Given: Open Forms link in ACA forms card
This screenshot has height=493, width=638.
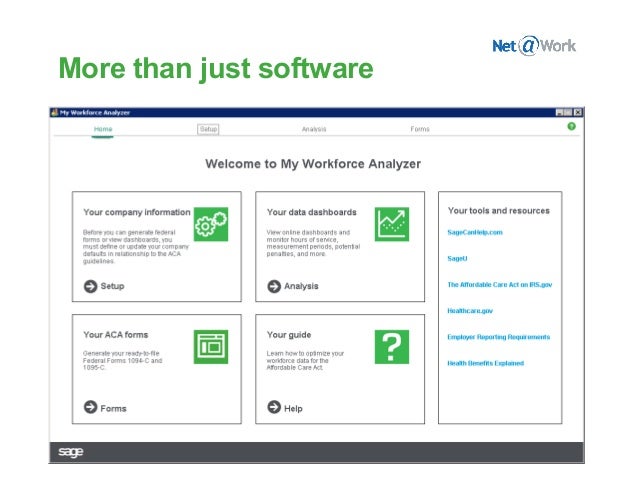Looking at the screenshot, I should click(113, 408).
